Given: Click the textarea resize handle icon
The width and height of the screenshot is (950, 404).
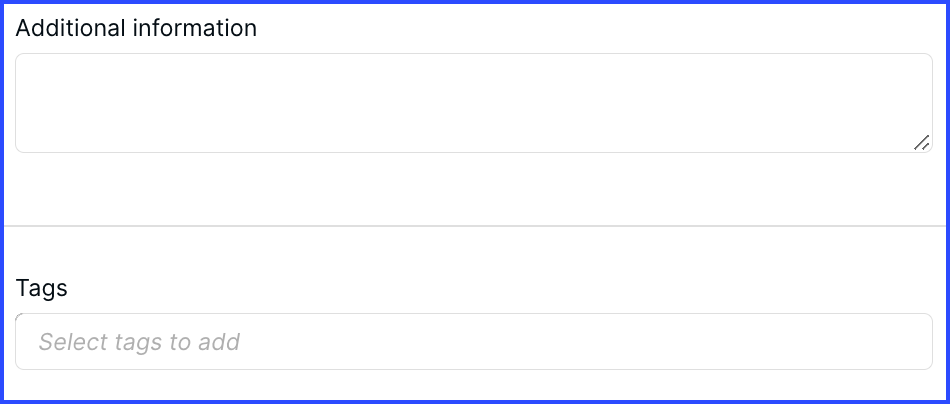Looking at the screenshot, I should 922,143.
